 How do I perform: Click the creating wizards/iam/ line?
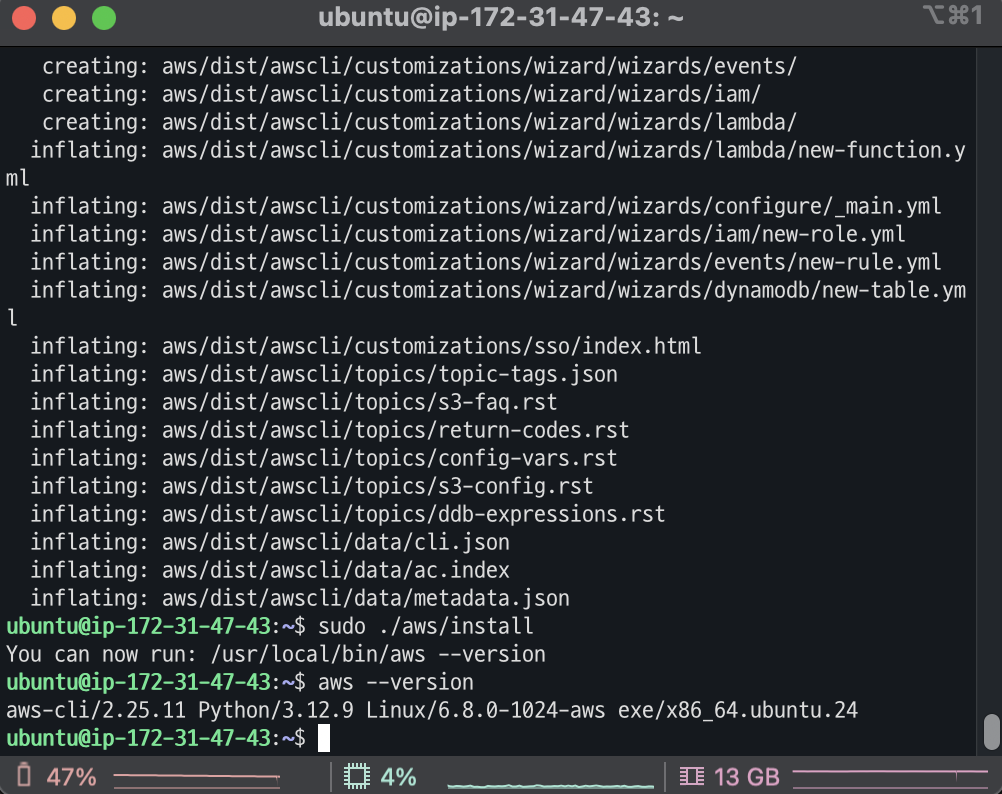(x=402, y=94)
